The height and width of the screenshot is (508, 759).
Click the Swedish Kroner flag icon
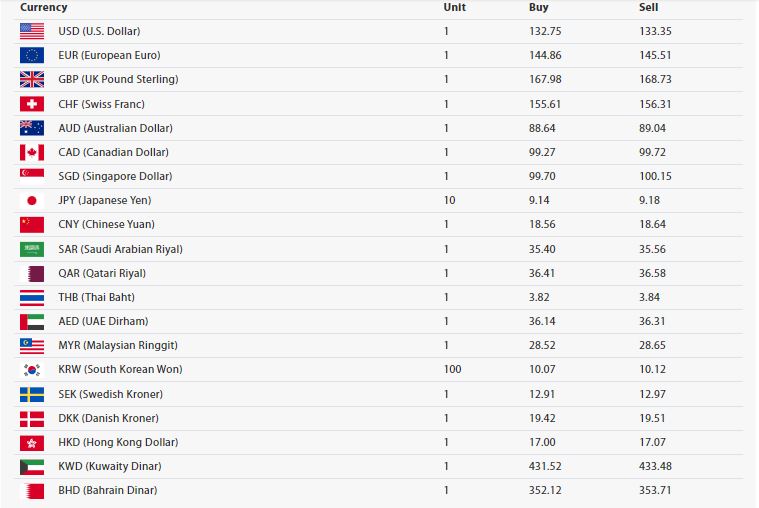coord(32,394)
